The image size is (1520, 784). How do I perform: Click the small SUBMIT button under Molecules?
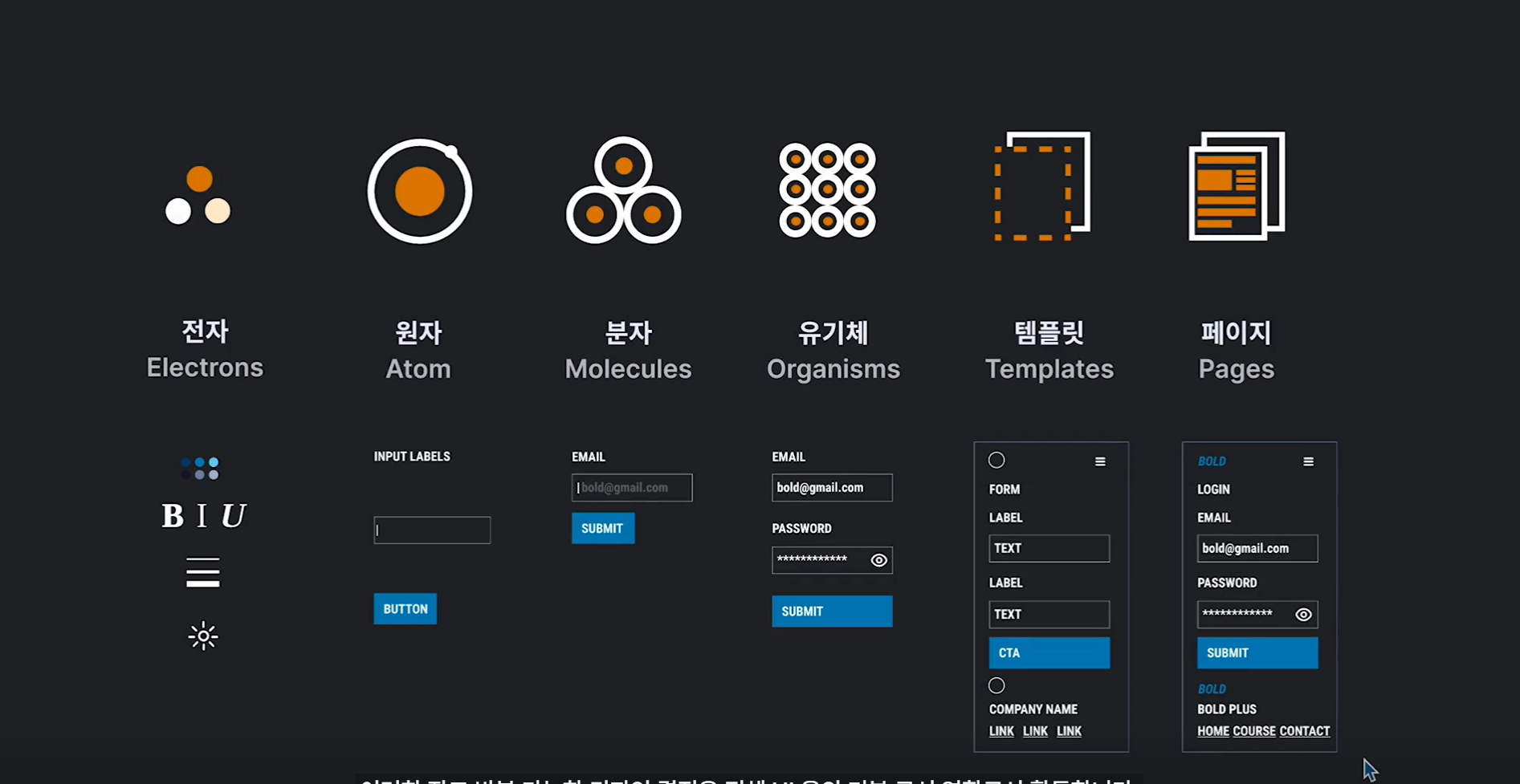(603, 528)
